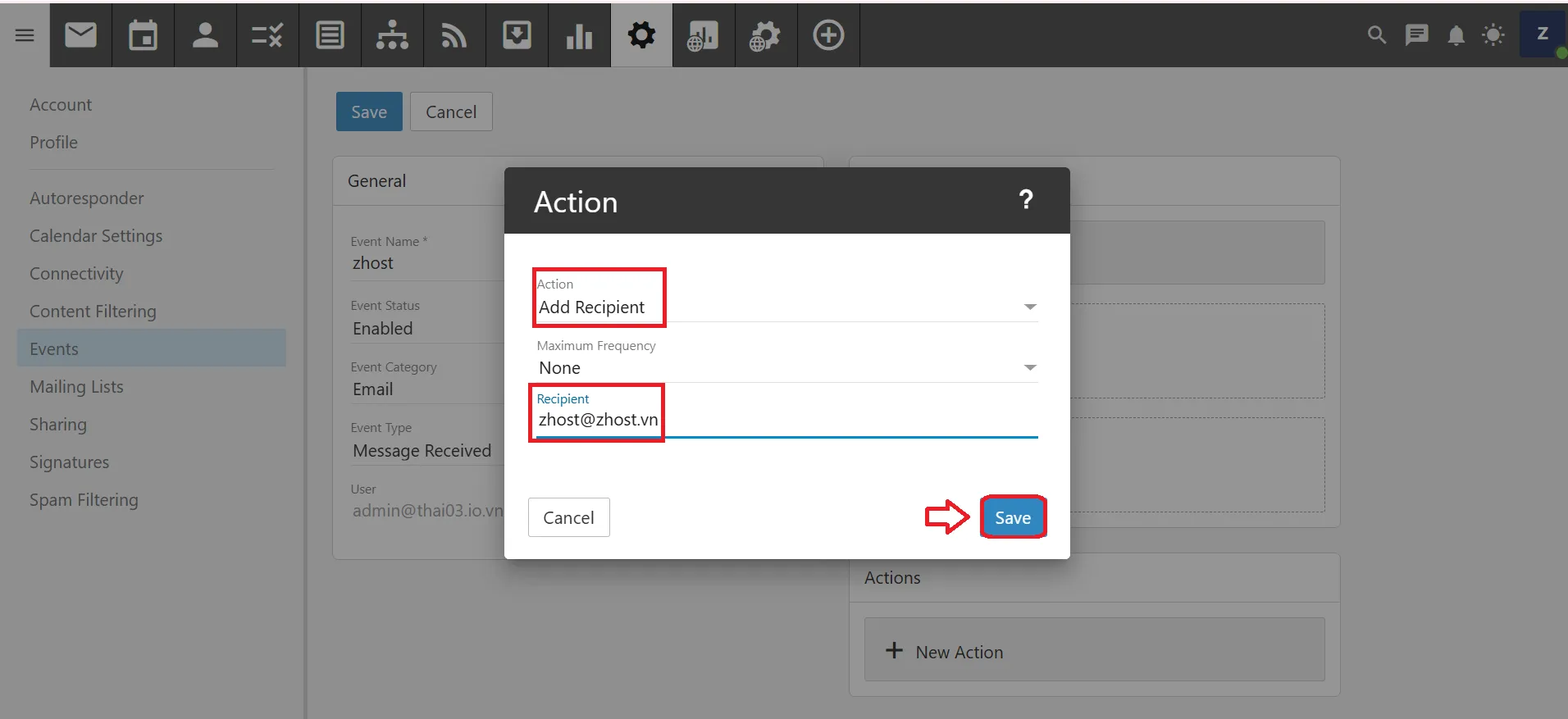This screenshot has height=719, width=1568.
Task: Open the Calendar icon in top bar
Action: (143, 35)
